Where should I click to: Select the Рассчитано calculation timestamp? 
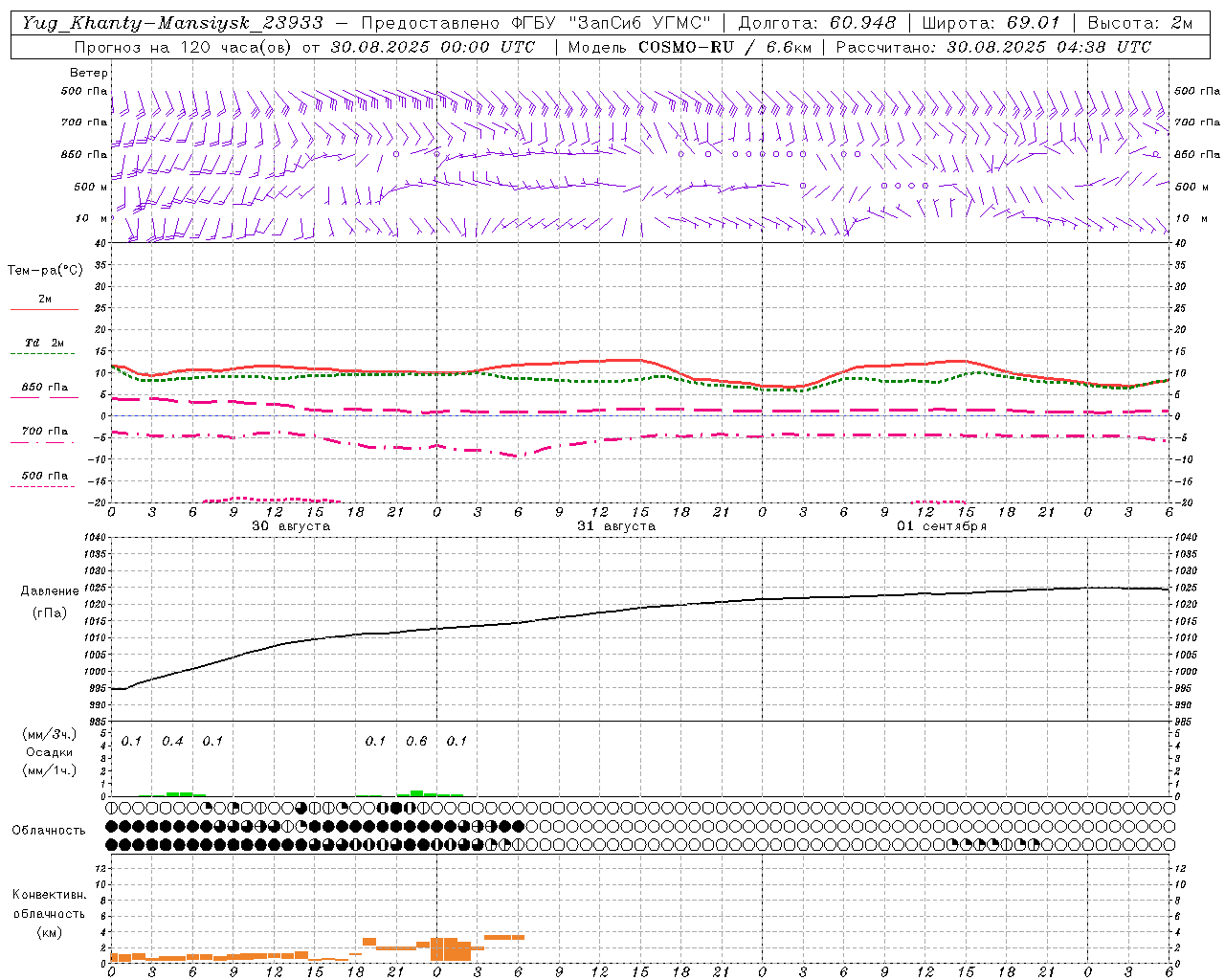click(993, 47)
